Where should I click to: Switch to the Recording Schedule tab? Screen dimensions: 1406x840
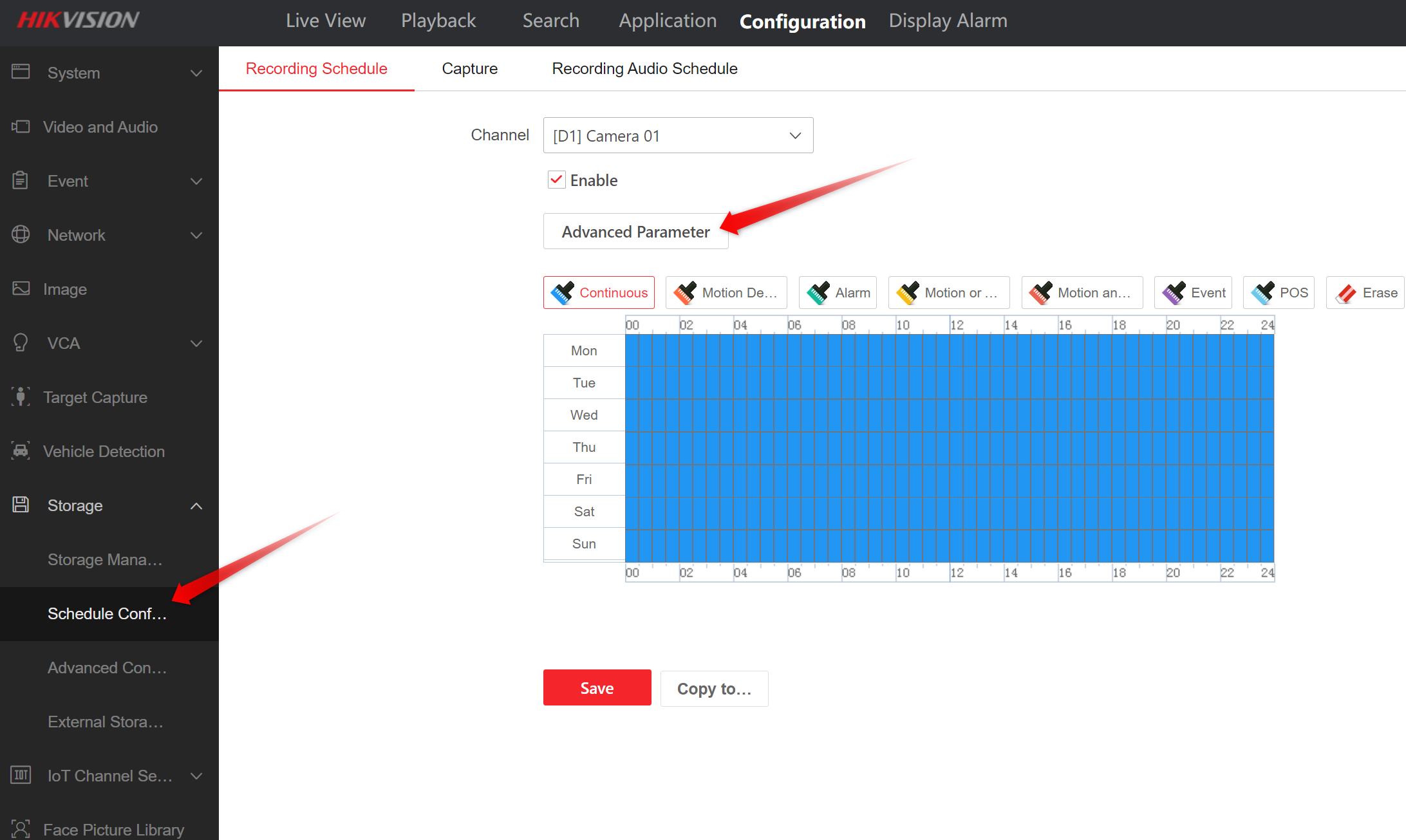(x=317, y=69)
